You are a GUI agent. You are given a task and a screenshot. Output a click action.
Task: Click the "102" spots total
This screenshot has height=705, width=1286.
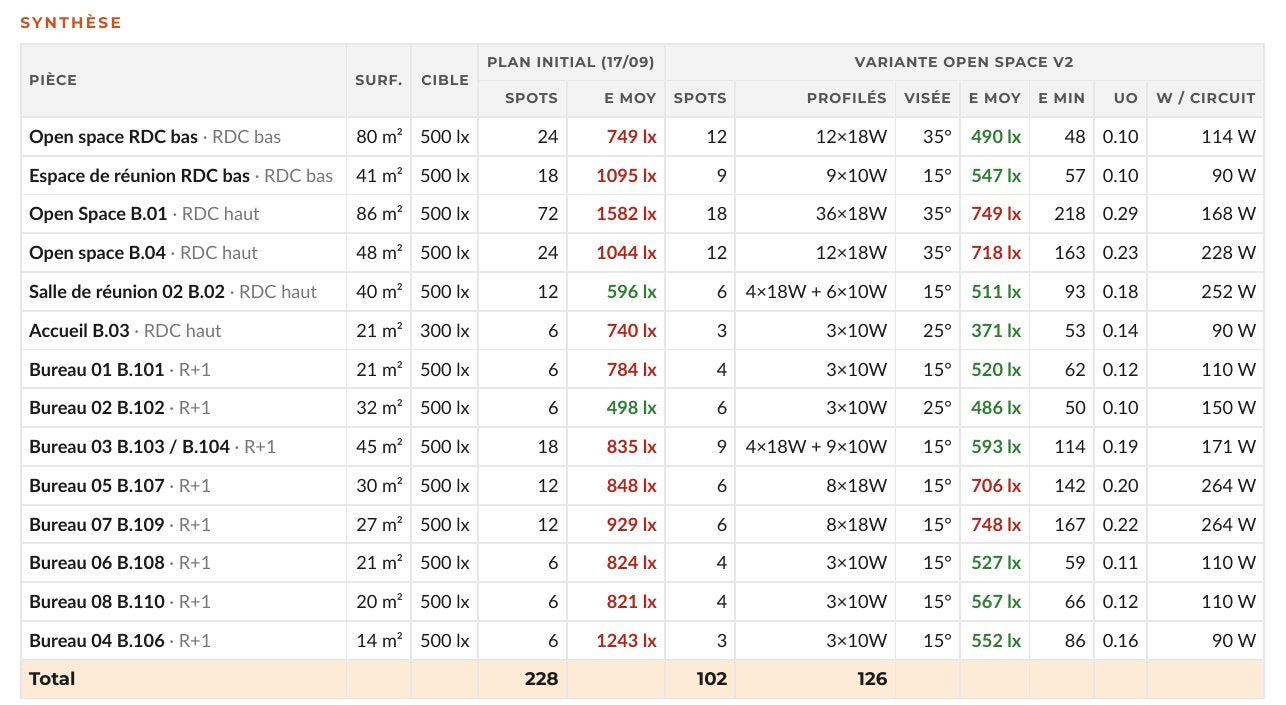click(x=711, y=679)
